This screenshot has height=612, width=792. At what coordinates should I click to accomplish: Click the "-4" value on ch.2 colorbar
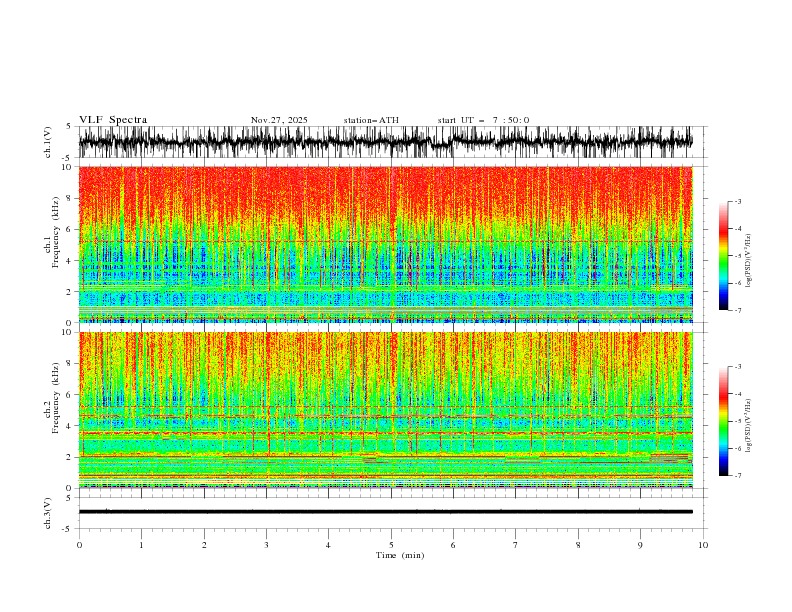[x=737, y=394]
